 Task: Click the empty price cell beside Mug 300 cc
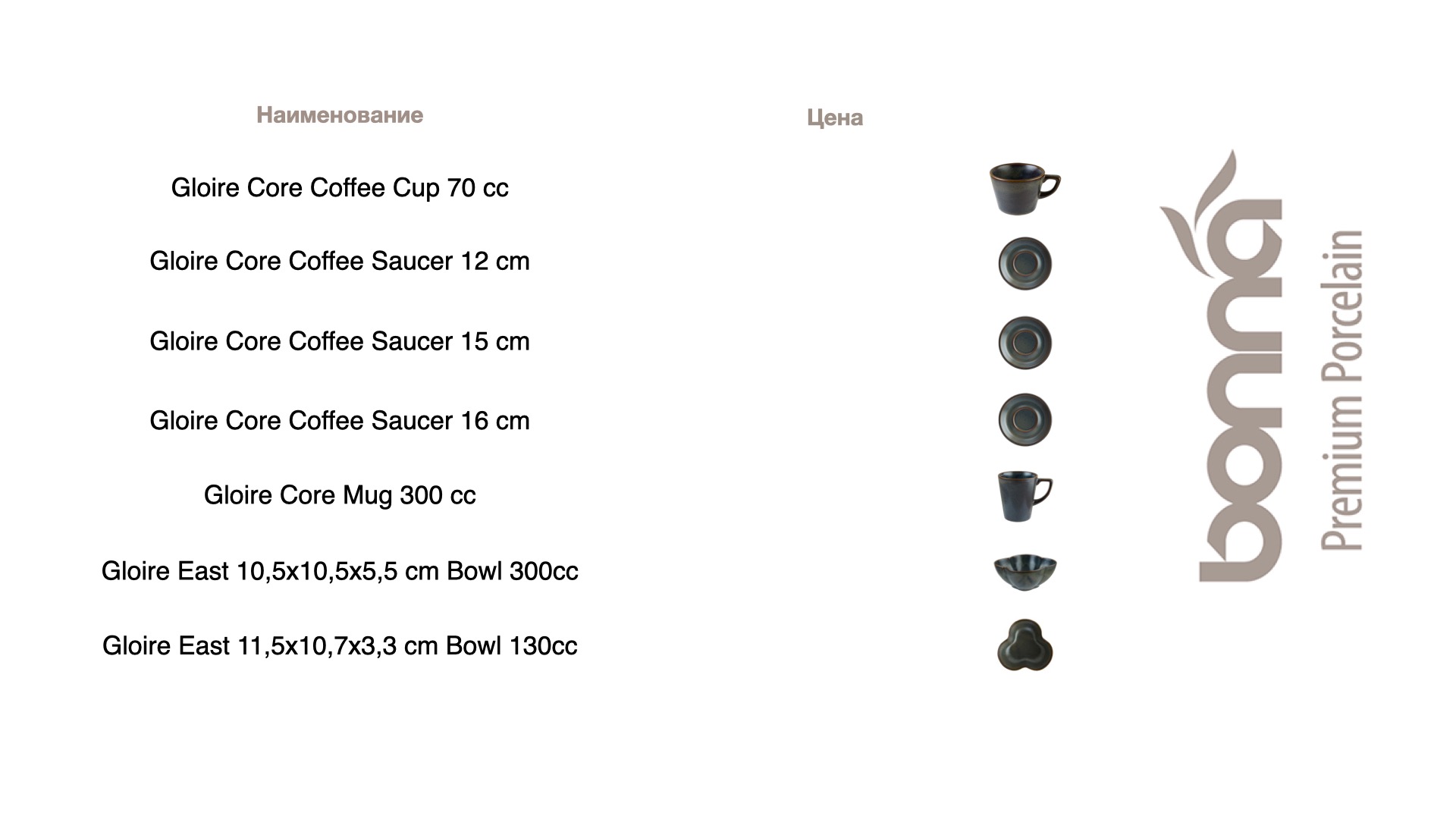[x=835, y=495]
